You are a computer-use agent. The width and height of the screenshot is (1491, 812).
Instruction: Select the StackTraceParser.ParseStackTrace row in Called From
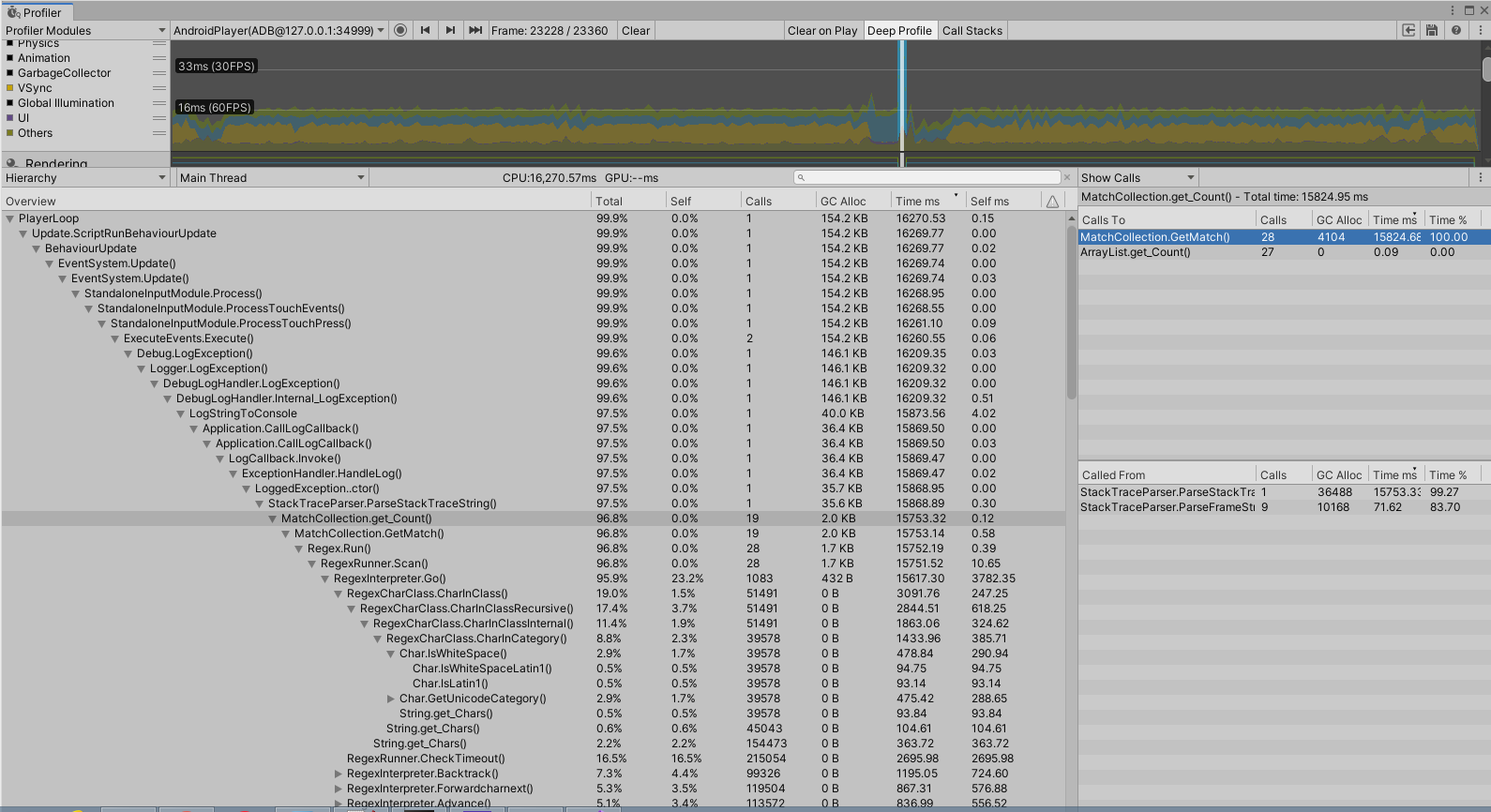click(x=1284, y=492)
